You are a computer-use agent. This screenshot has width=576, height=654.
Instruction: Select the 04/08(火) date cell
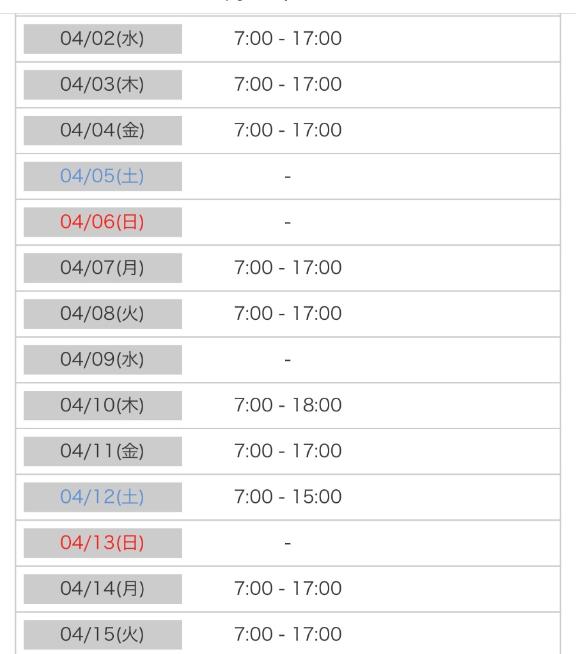[103, 314]
